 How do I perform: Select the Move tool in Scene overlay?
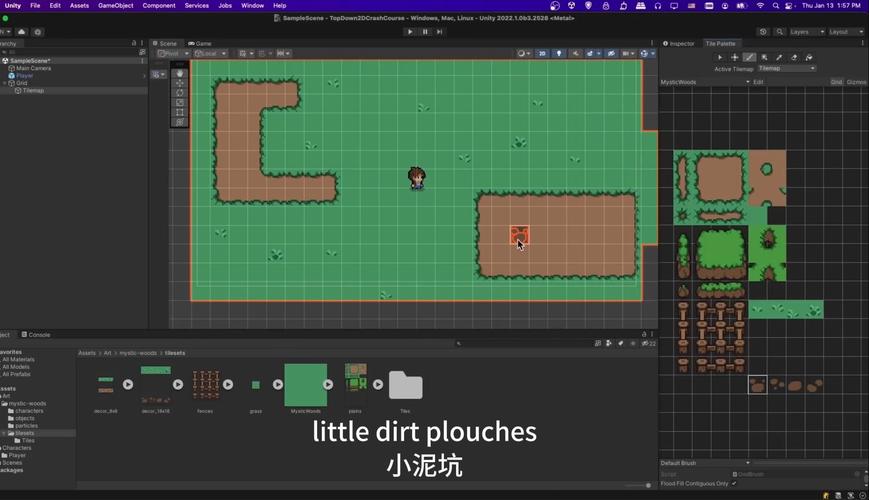coord(180,83)
